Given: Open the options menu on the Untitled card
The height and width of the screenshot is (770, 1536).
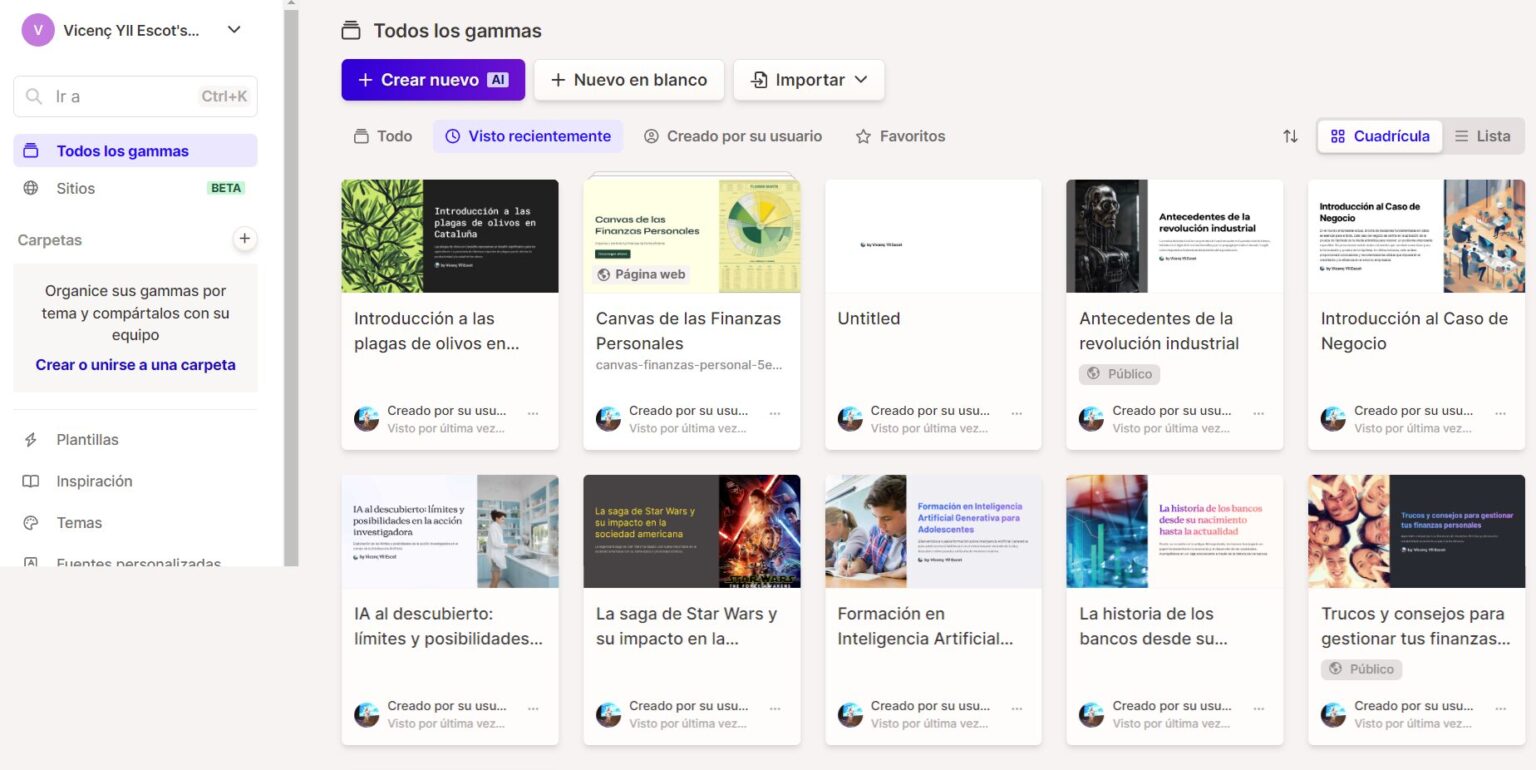Looking at the screenshot, I should 1016,411.
